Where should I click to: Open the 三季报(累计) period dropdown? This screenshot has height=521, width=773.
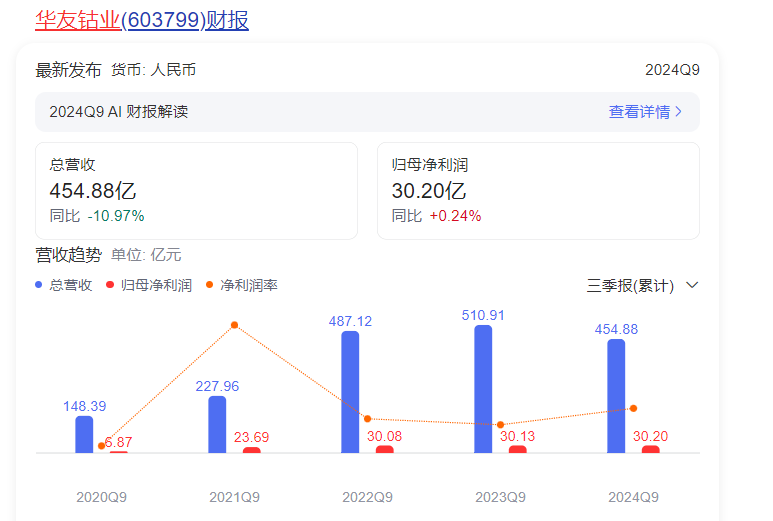click(x=642, y=285)
